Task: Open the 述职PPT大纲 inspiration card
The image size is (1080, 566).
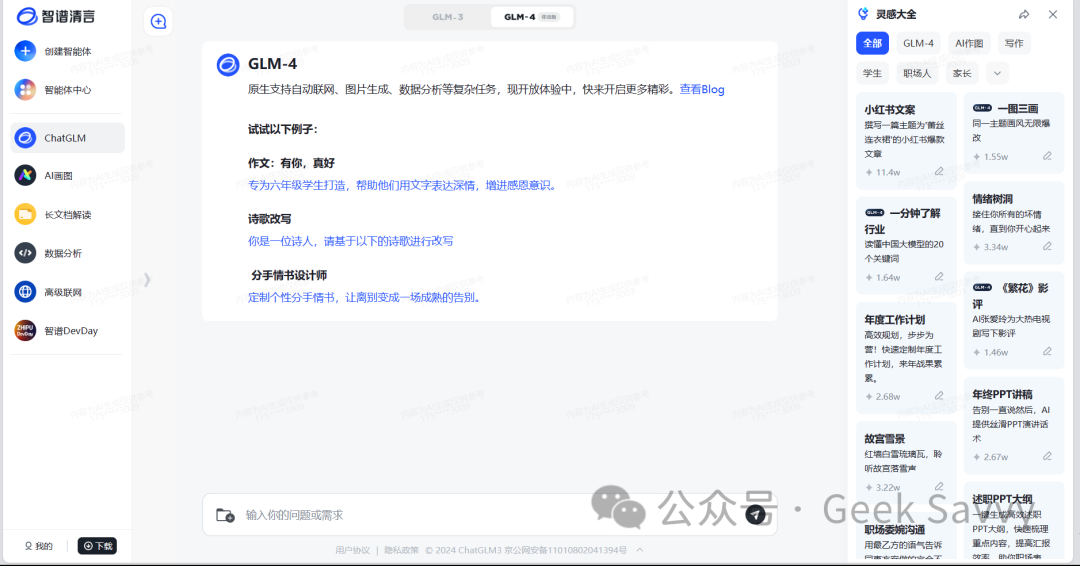Action: (1013, 521)
